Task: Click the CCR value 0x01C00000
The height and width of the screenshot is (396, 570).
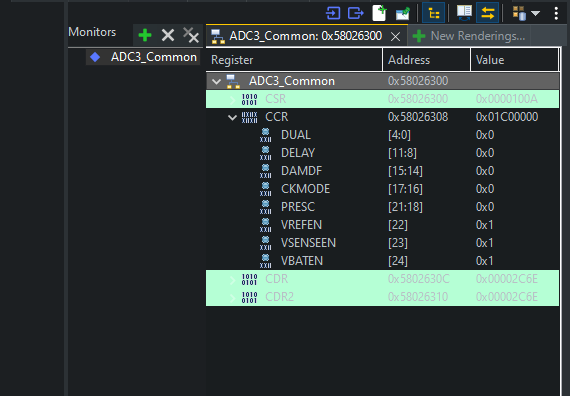Action: point(507,117)
